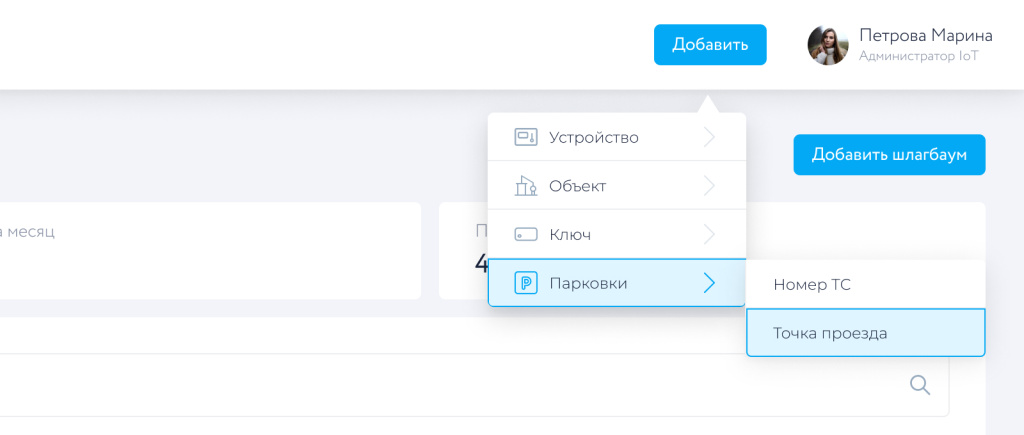Expand the Объект submenu chevron arrow
The image size is (1024, 435).
(709, 186)
